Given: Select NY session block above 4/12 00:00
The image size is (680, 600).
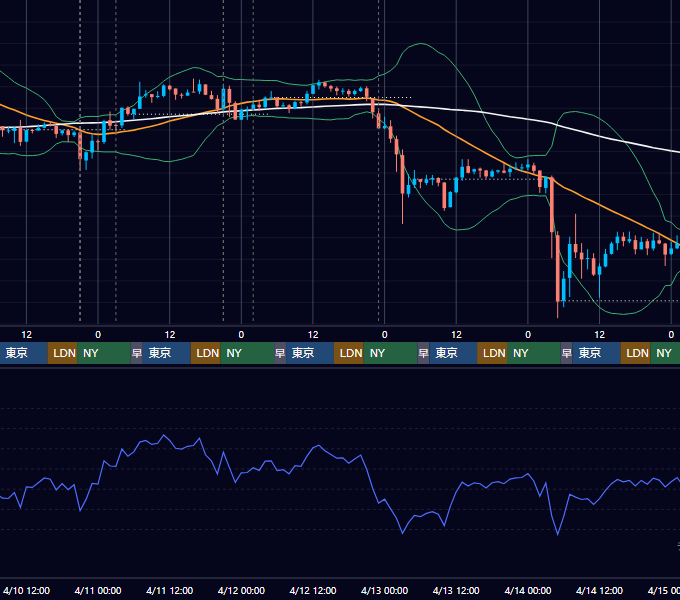Looking at the screenshot, I should click(x=247, y=353).
